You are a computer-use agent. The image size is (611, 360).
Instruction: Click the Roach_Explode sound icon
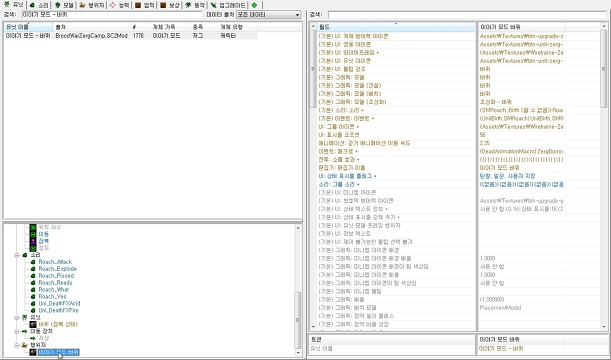point(33,269)
